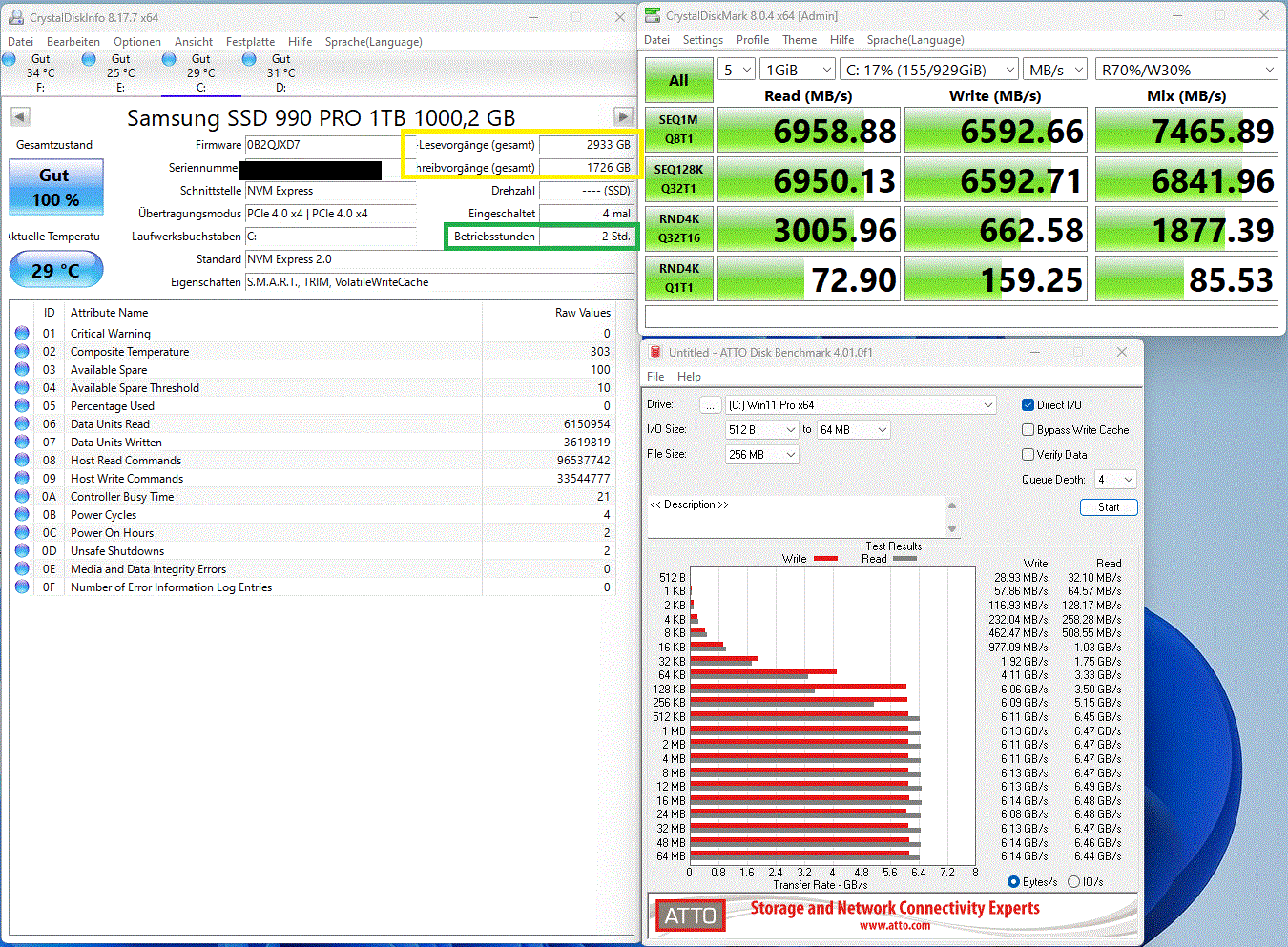The image size is (1288, 947).
Task: Click the Composite Temperature status orb
Action: (22, 352)
